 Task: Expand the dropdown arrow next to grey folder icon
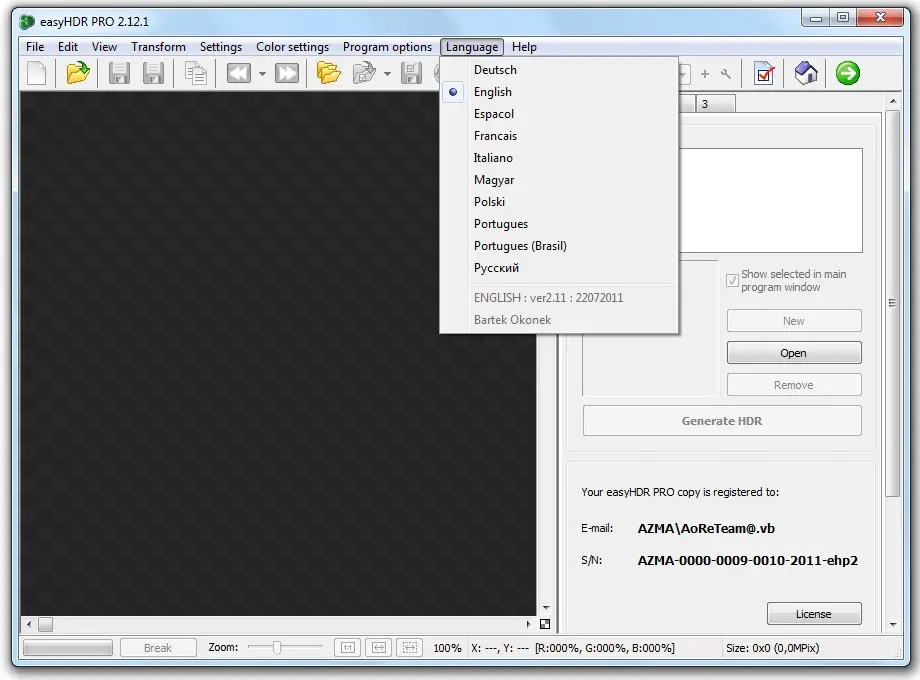(x=387, y=74)
